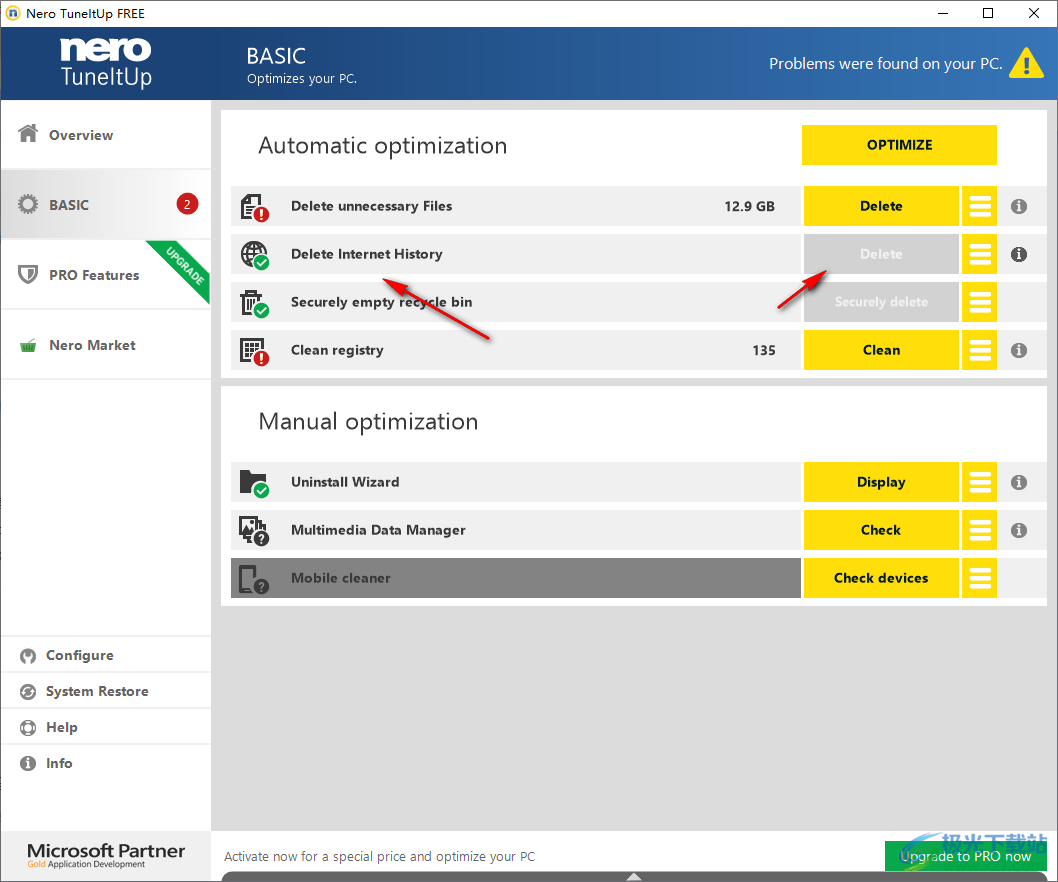Click the Check devices button
The image size is (1058, 882).
[881, 578]
